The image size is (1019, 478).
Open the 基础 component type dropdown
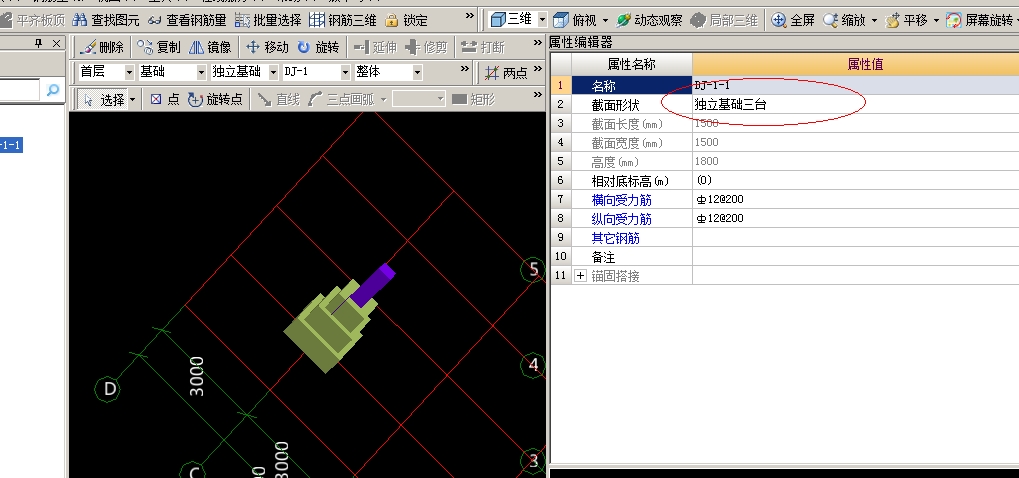pos(201,72)
